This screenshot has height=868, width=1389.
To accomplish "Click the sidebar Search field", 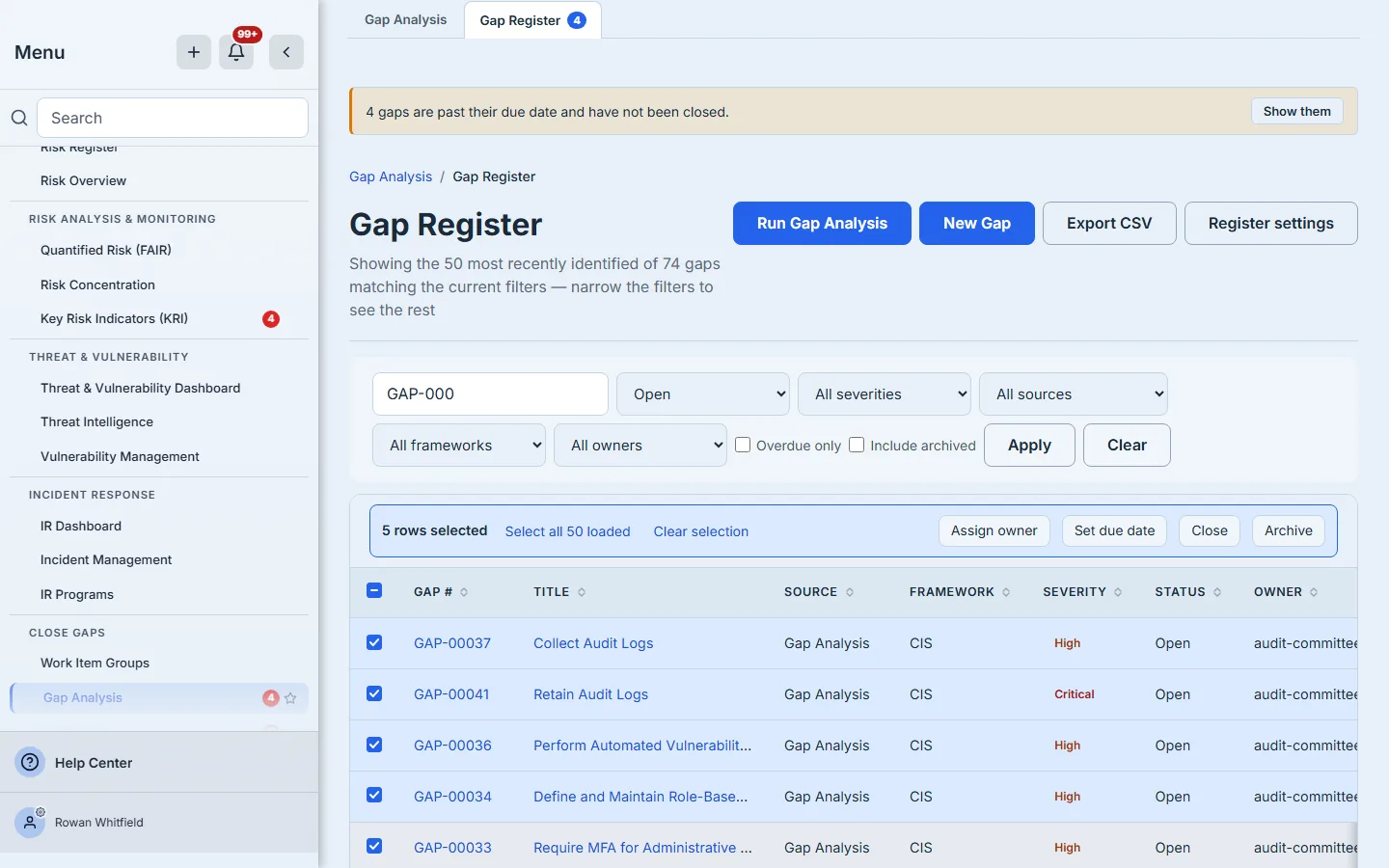I will click(x=173, y=118).
